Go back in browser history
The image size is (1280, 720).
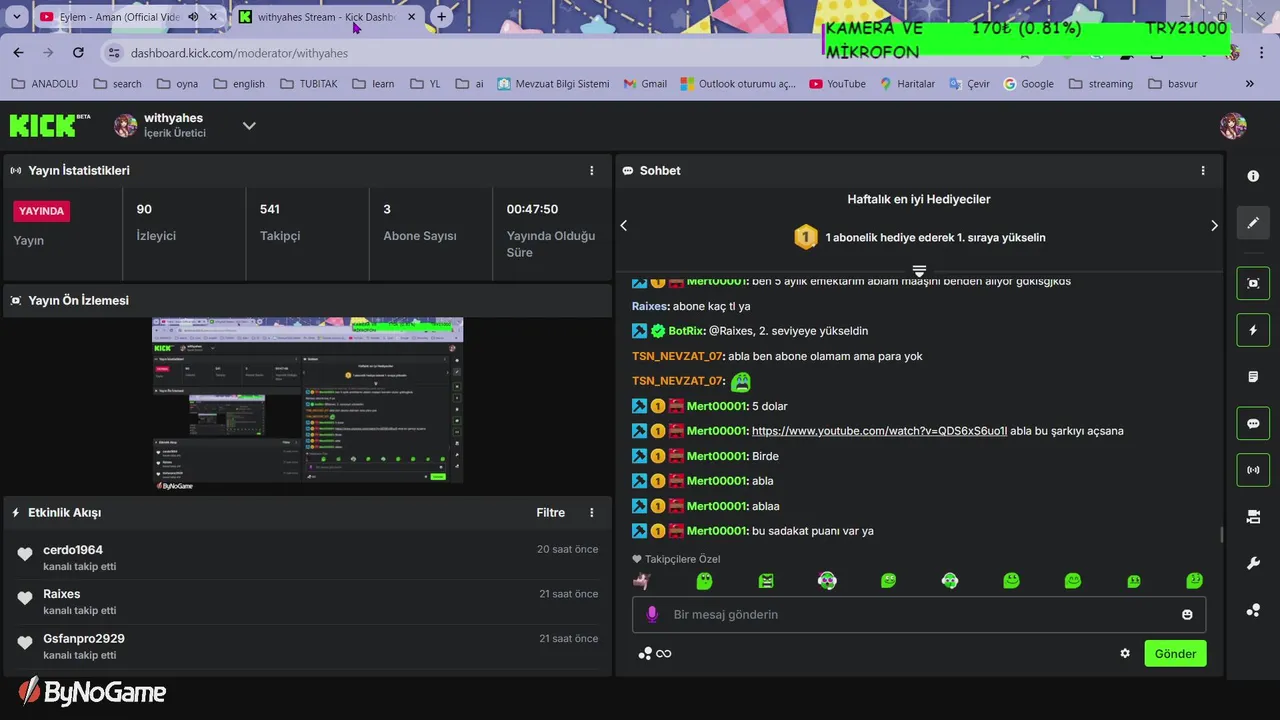point(19,53)
